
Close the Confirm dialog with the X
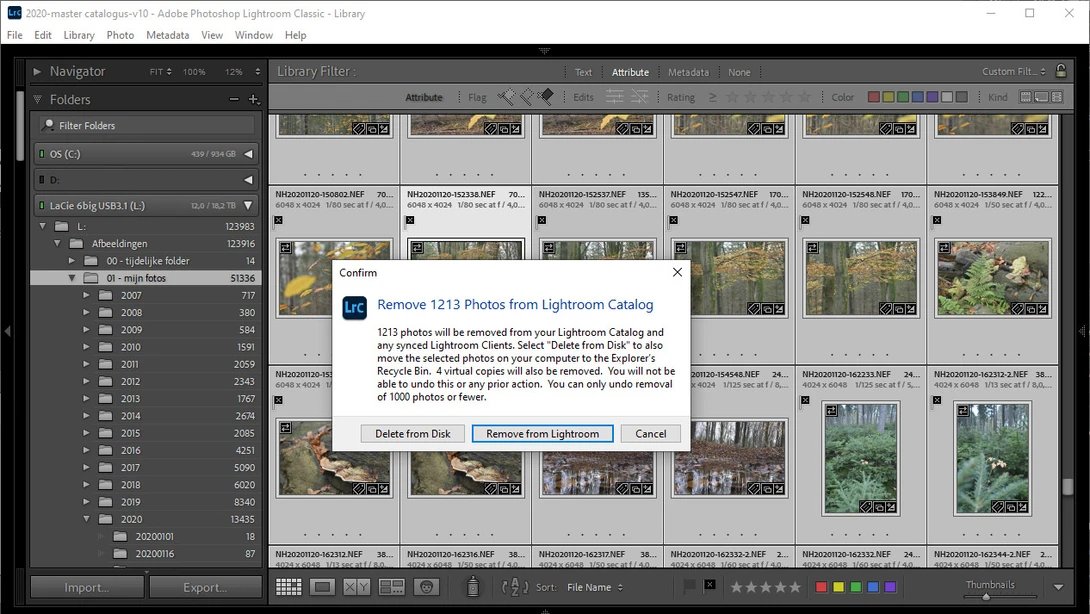pos(677,272)
